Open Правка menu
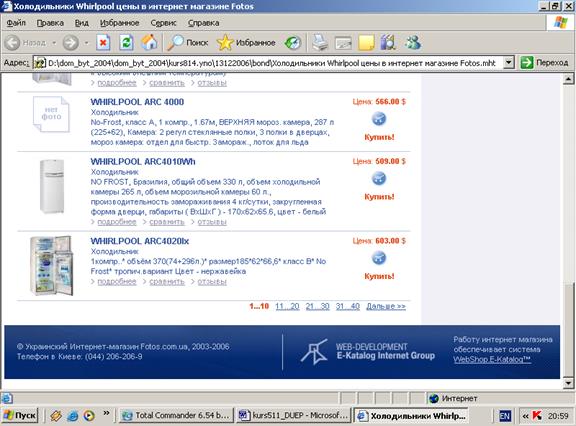The height and width of the screenshot is (426, 576). [x=50, y=23]
